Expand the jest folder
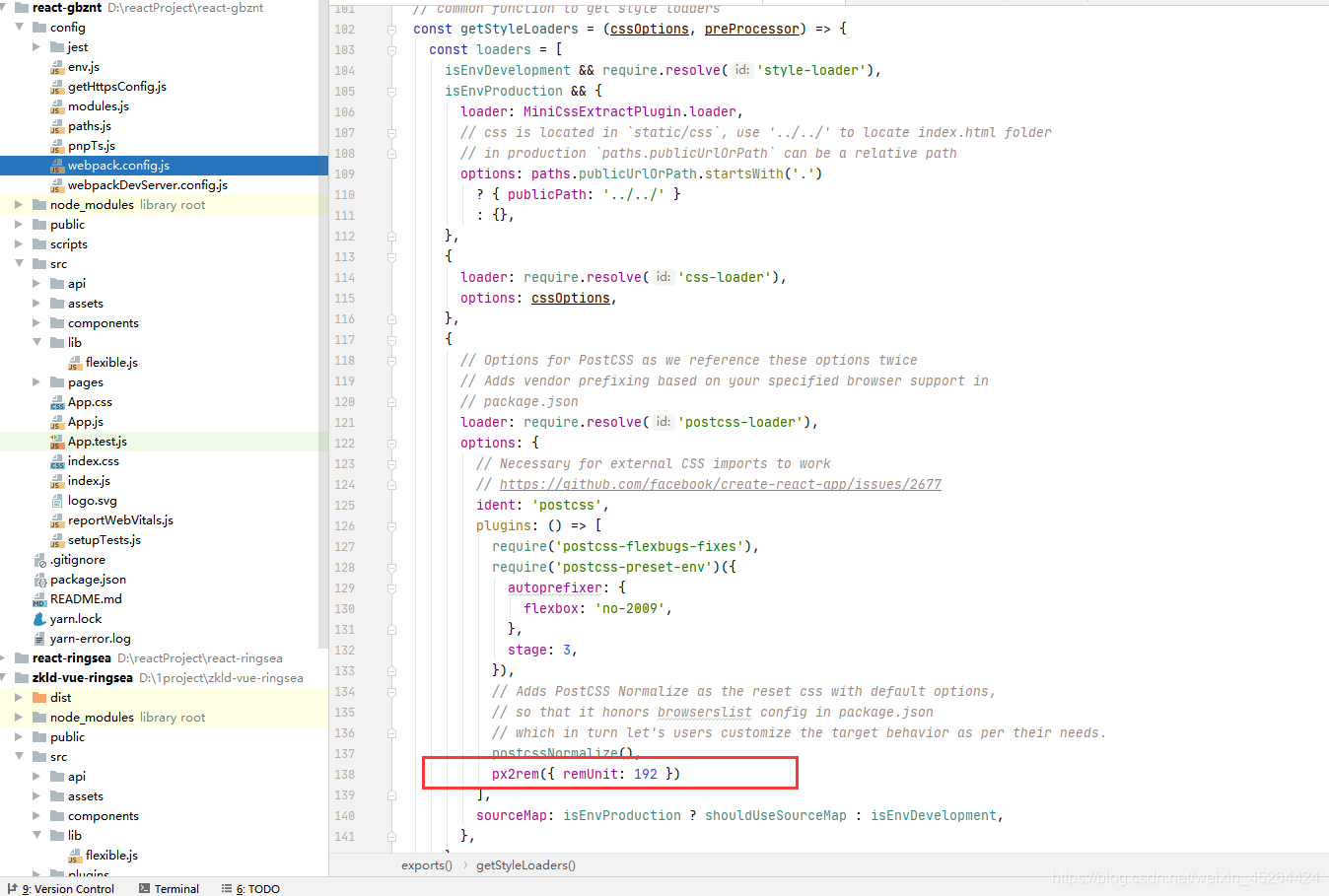Image resolution: width=1329 pixels, height=896 pixels. pyautogui.click(x=36, y=47)
